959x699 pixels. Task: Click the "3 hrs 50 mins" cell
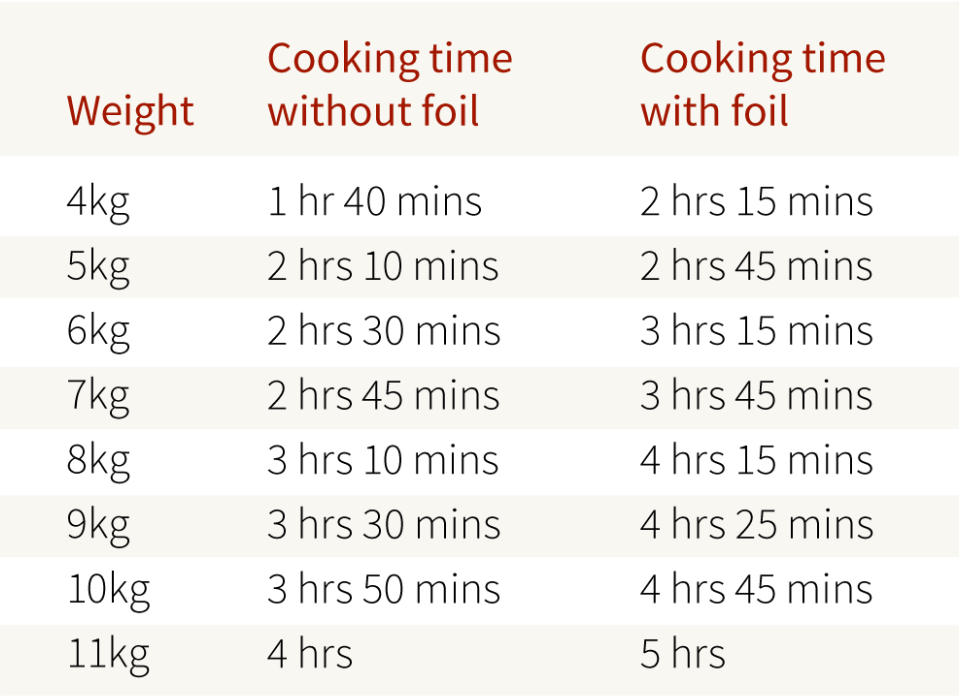point(383,590)
